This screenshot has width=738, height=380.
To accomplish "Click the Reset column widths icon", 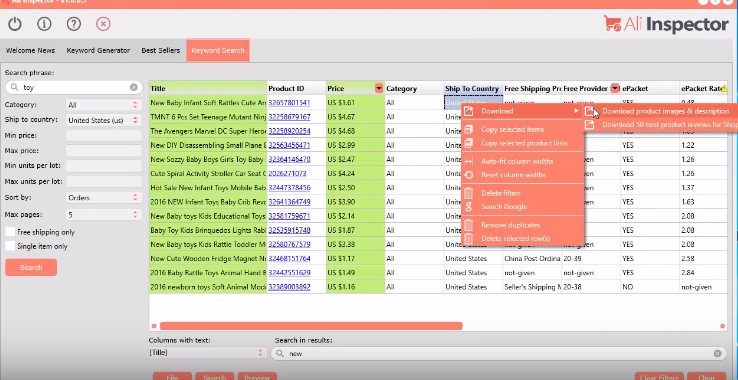I will 468,175.
